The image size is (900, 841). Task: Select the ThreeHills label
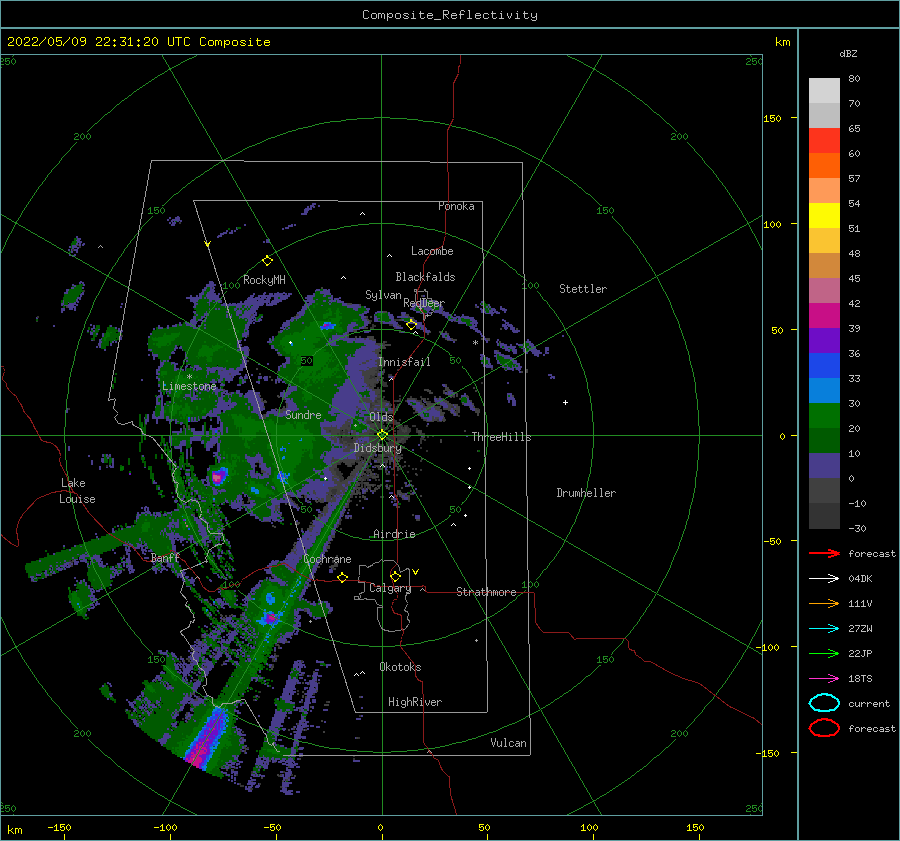pos(501,437)
